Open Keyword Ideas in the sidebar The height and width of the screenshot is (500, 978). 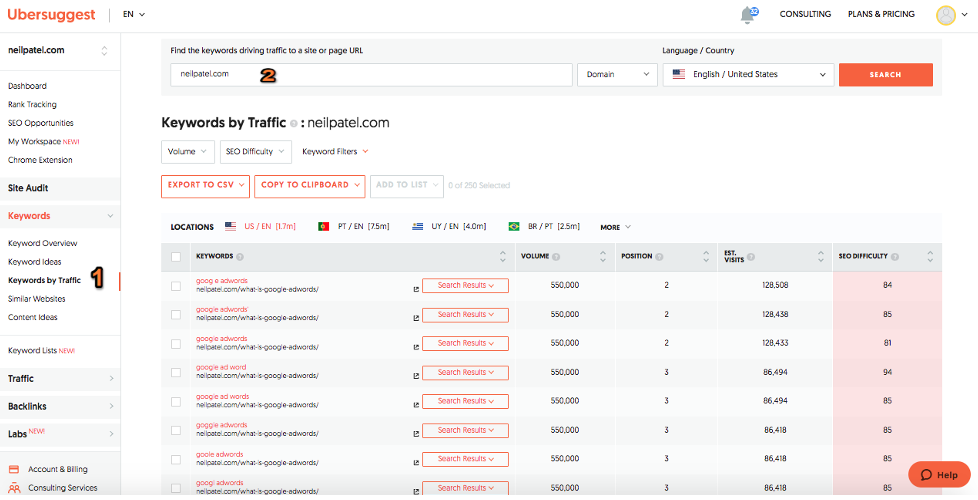pos(35,262)
